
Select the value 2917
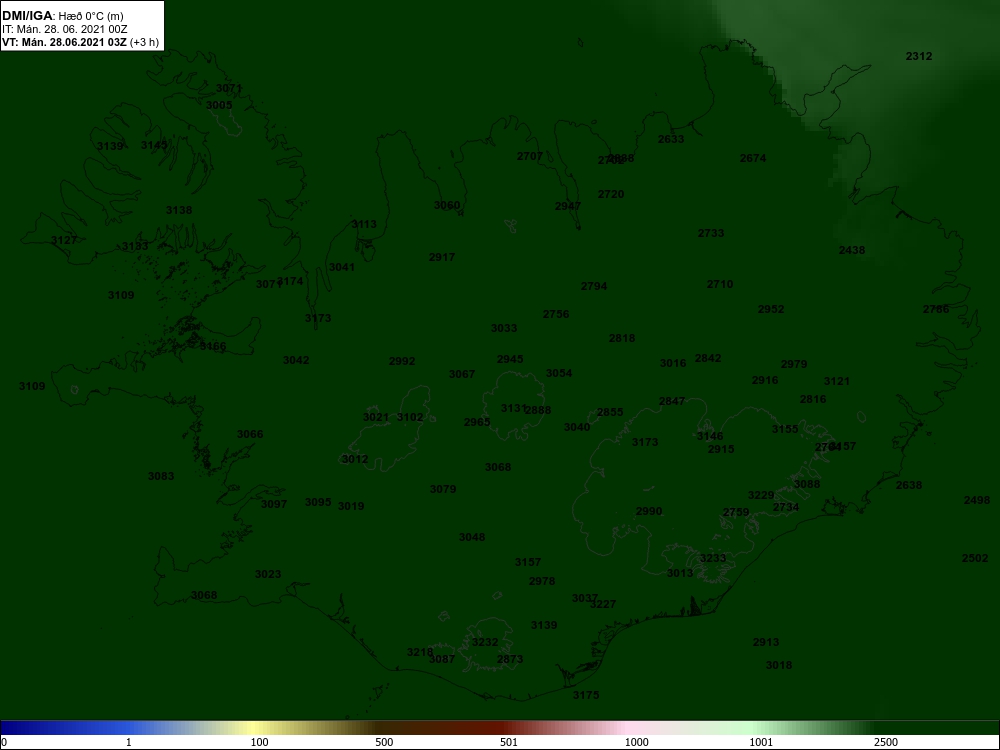pyautogui.click(x=442, y=257)
